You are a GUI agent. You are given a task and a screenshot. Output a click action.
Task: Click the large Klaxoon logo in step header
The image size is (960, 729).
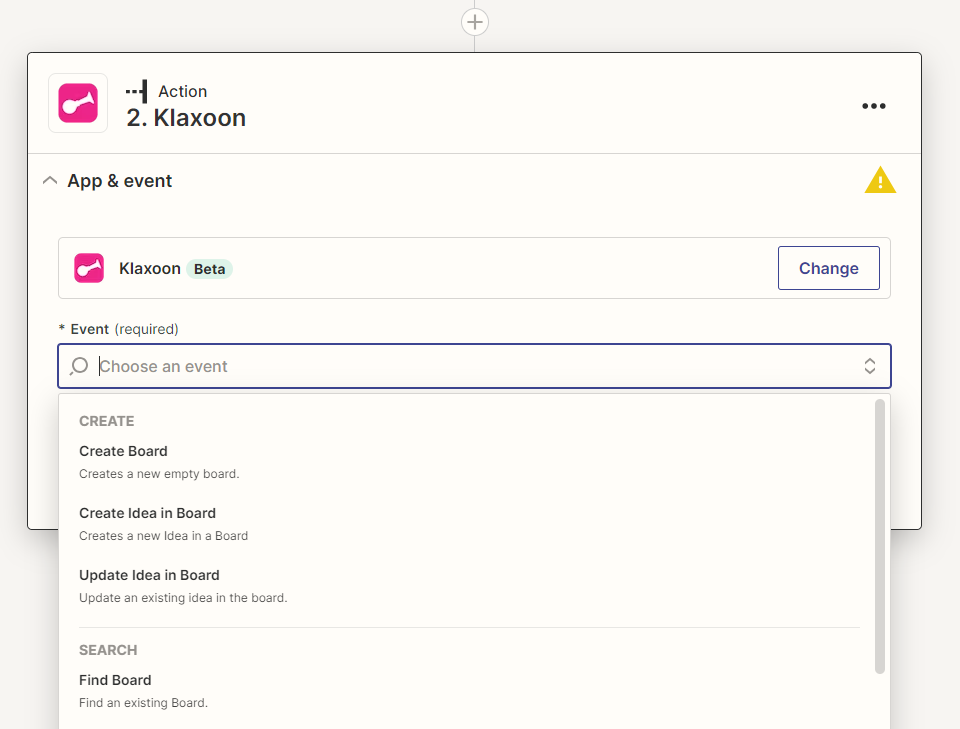(x=78, y=103)
